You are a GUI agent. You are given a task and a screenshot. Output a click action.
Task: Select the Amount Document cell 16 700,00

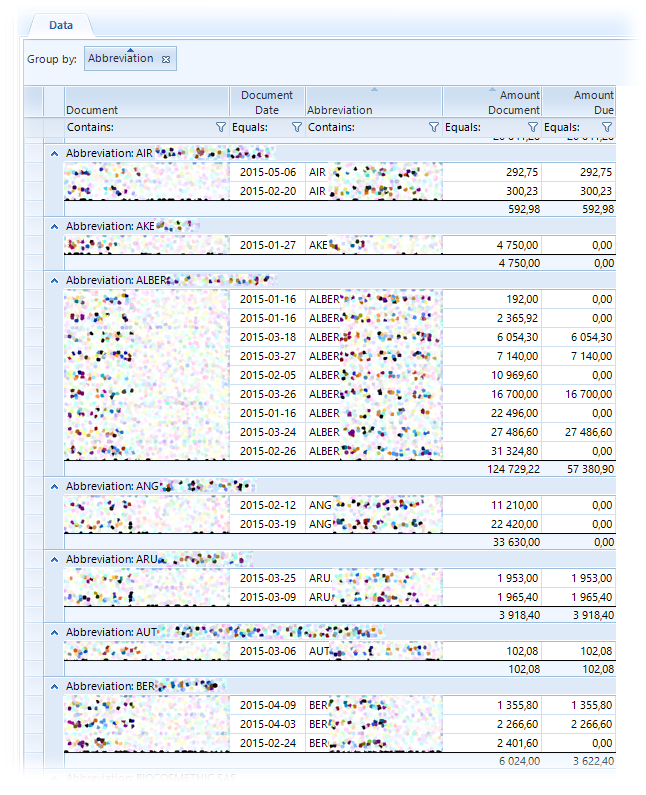(x=492, y=394)
